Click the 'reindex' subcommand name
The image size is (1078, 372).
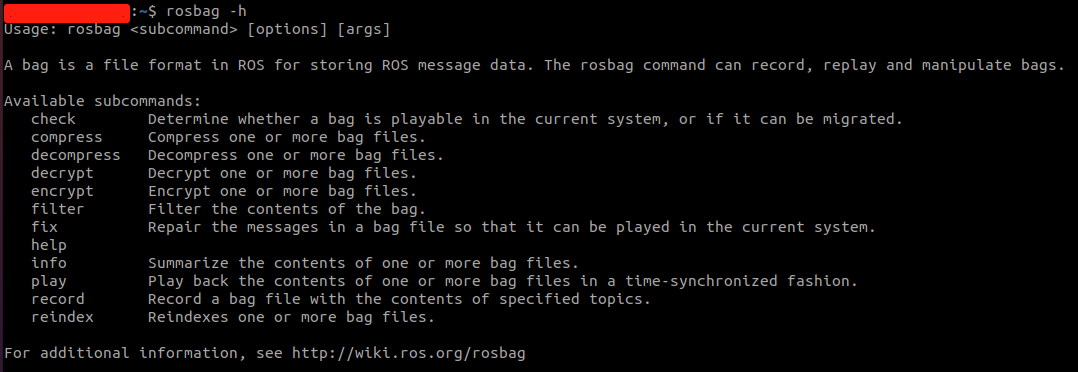(63, 317)
